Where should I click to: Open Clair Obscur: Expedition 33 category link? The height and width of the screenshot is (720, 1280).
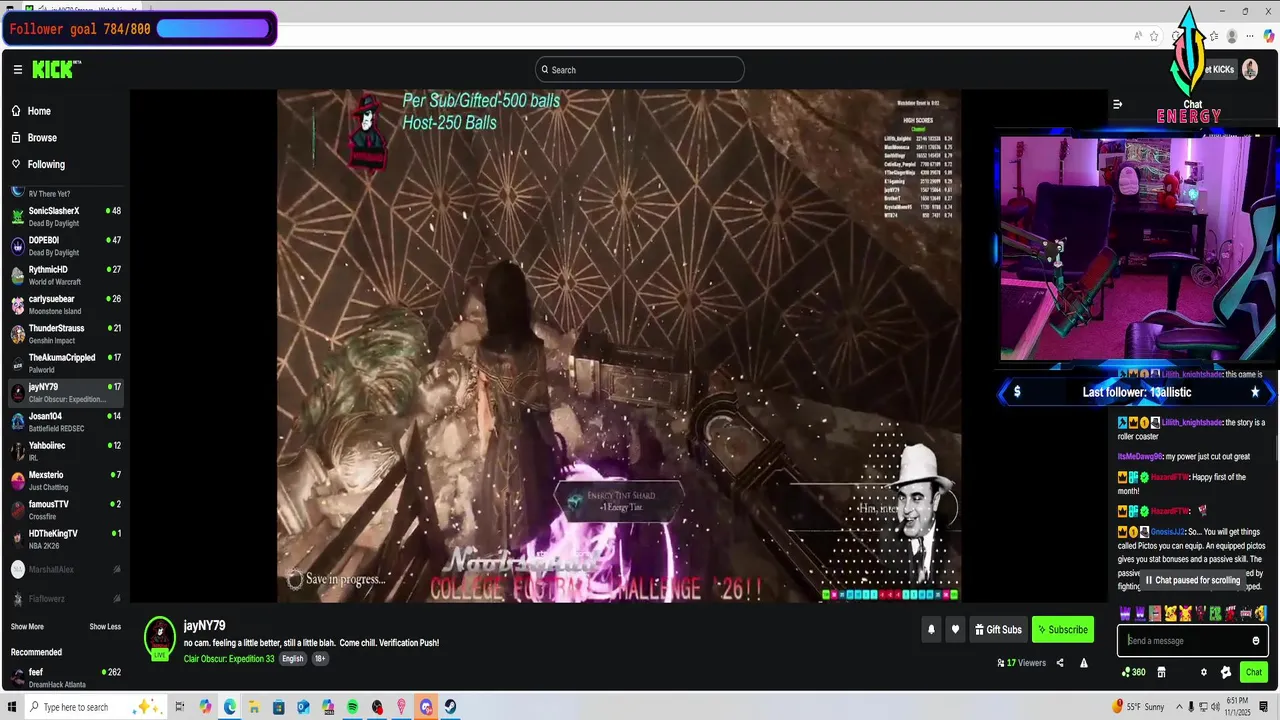click(x=229, y=659)
